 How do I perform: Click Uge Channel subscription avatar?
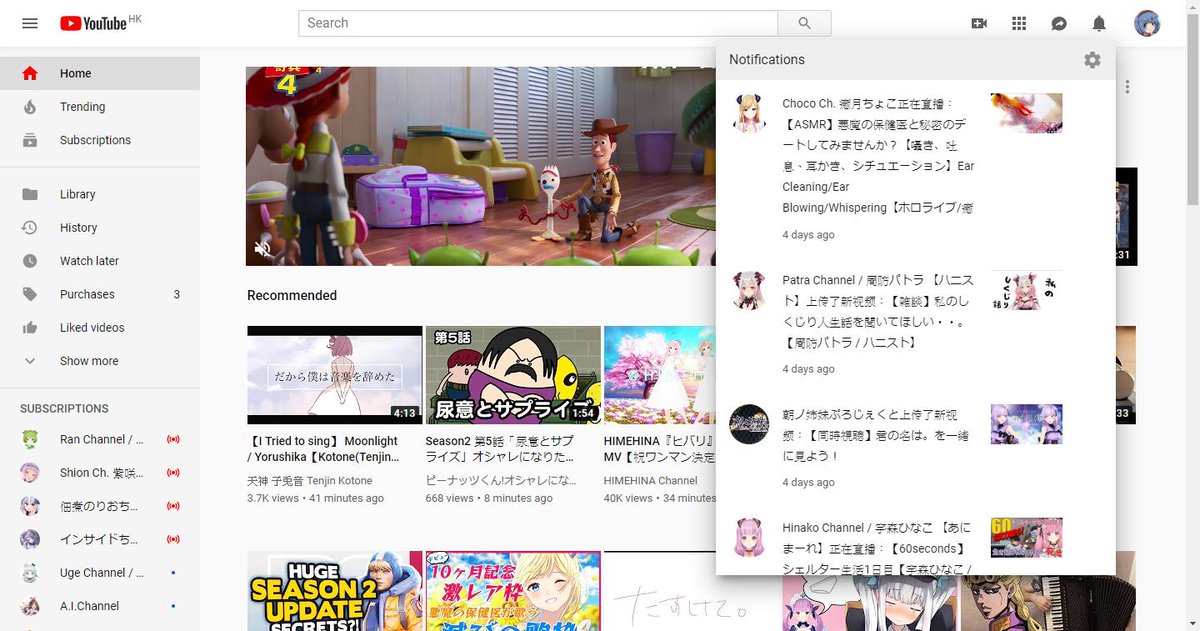click(x=31, y=573)
